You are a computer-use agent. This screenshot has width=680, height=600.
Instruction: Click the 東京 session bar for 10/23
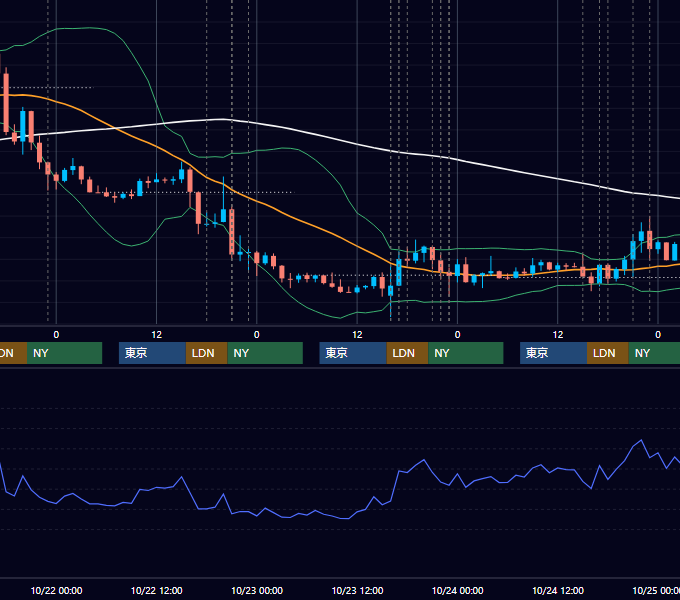tap(353, 353)
